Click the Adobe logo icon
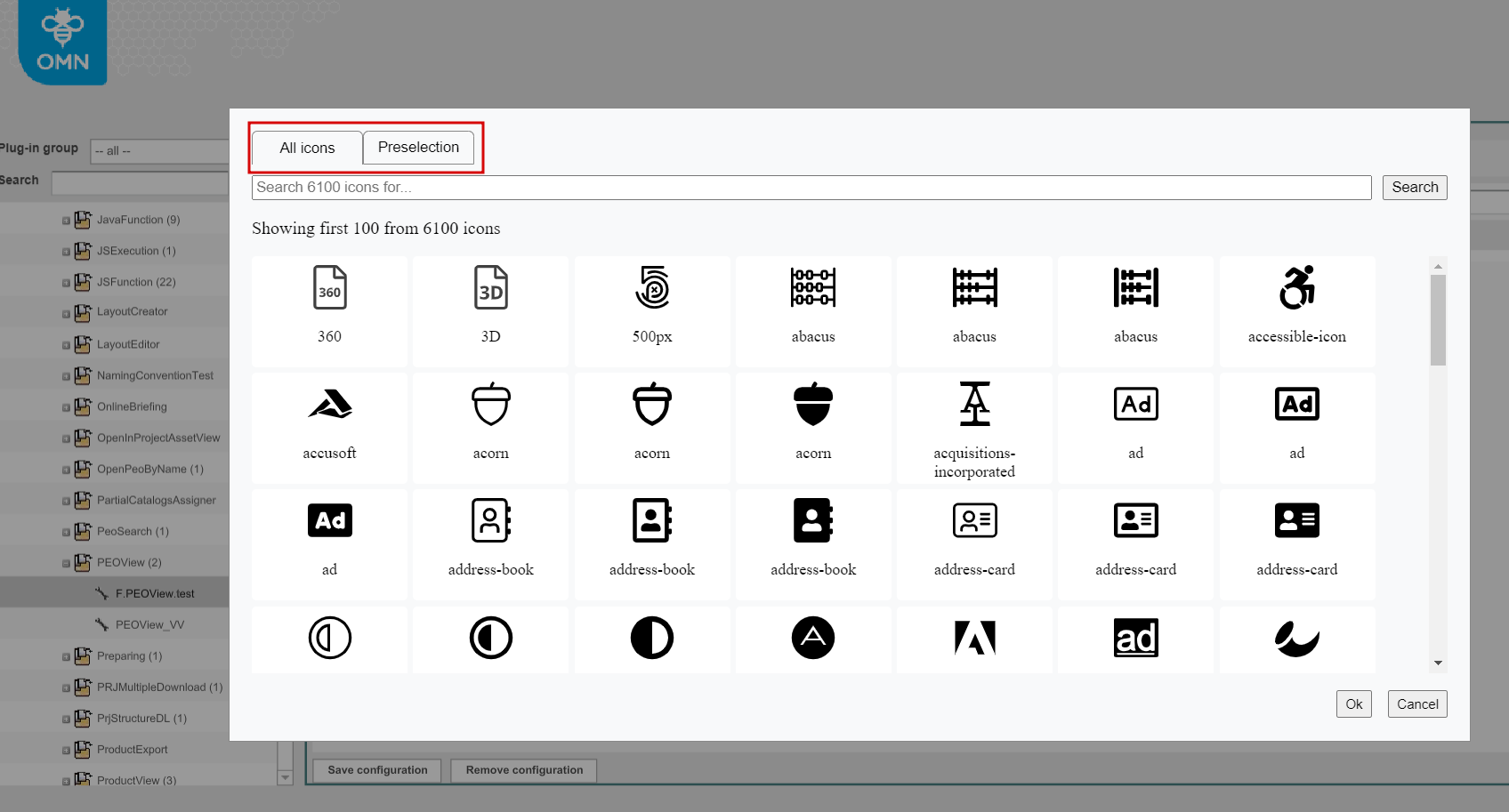This screenshot has height=812, width=1509. pyautogui.click(x=974, y=638)
